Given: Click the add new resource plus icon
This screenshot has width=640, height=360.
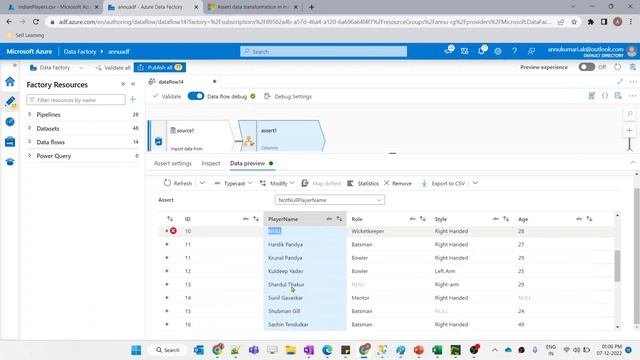Looking at the screenshot, I should [133, 100].
